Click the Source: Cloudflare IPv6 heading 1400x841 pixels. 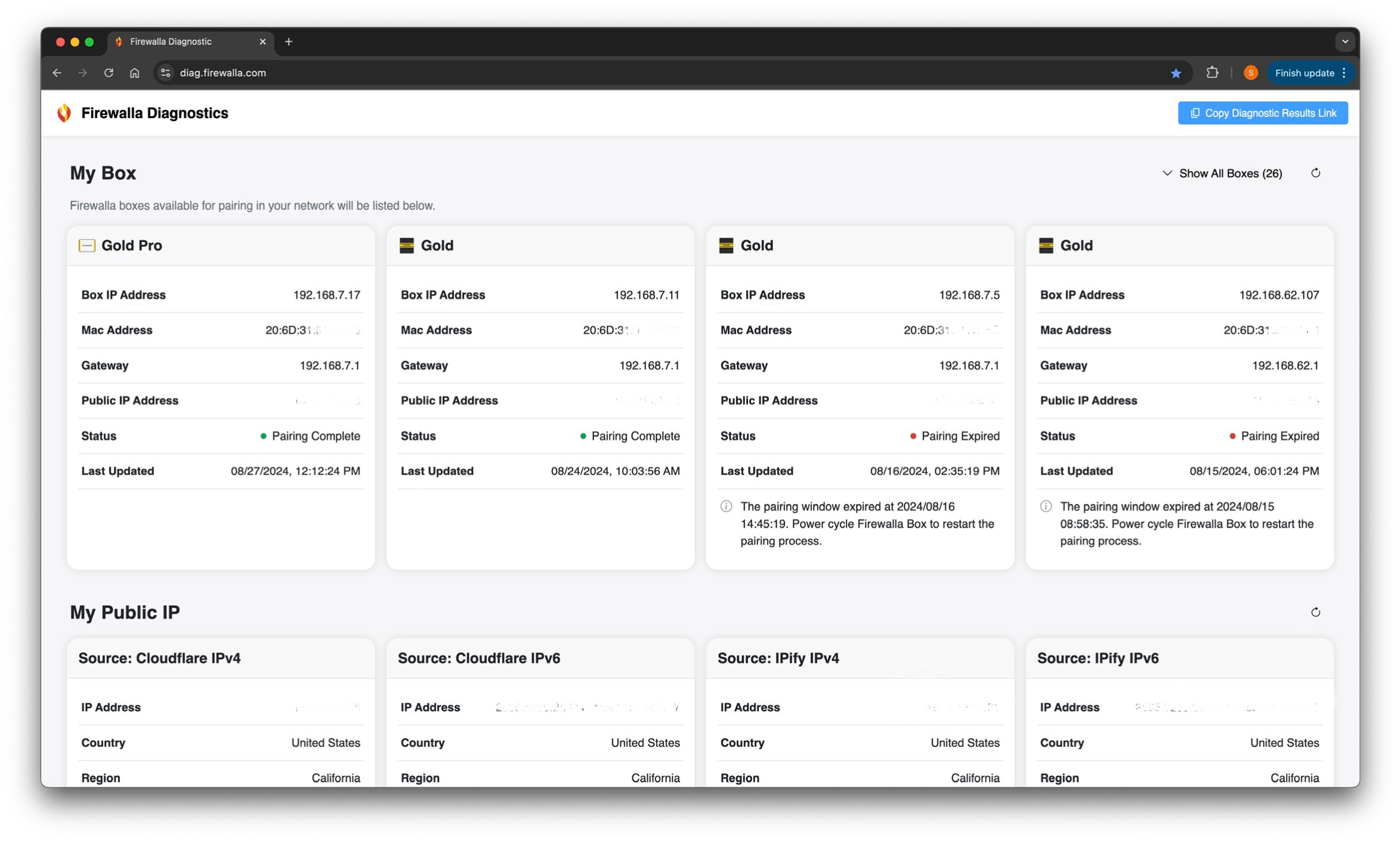pyautogui.click(x=478, y=657)
